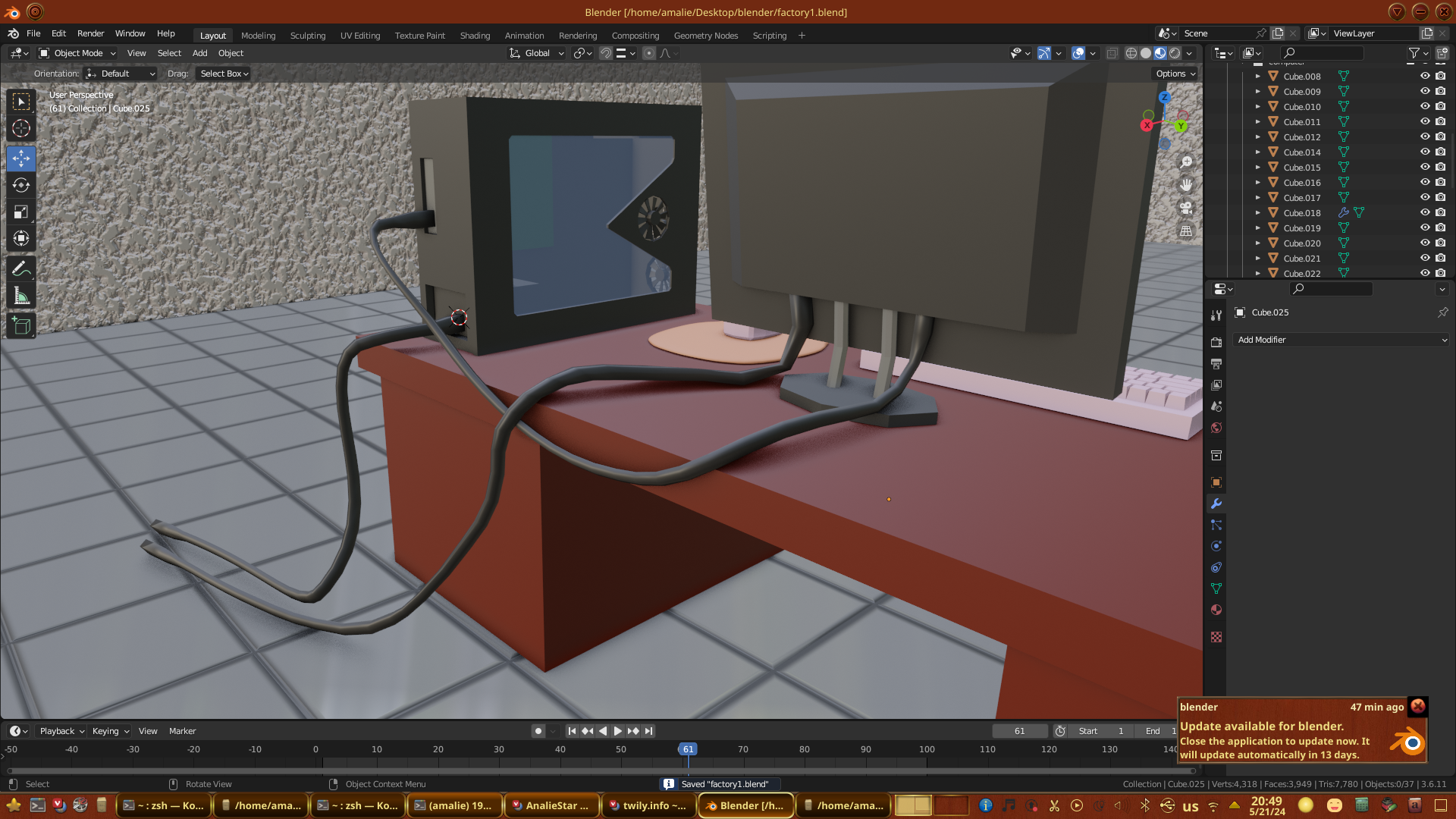This screenshot has height=819, width=1456.
Task: Open the Object Mode dropdown
Action: 77,53
